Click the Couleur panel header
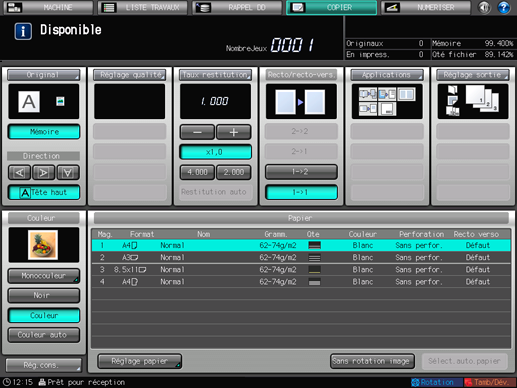The width and height of the screenshot is (517, 388). pos(44,218)
